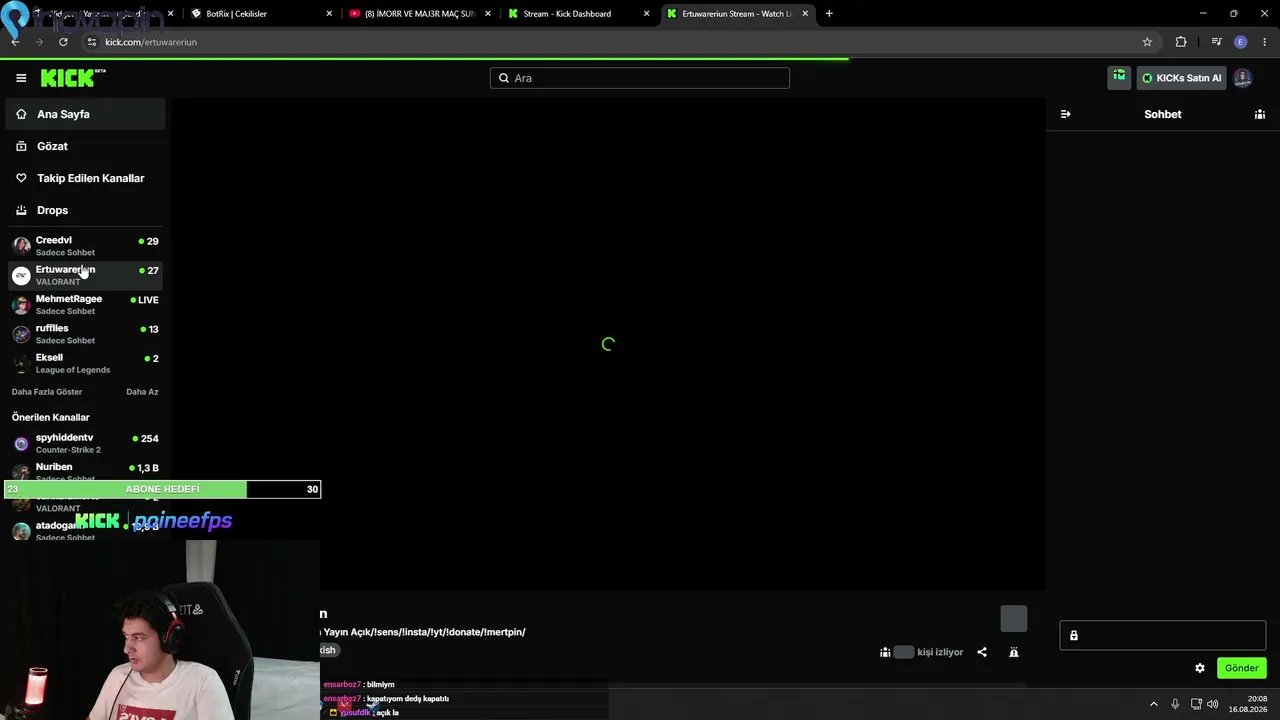Click the report siren icon

(x=1014, y=652)
